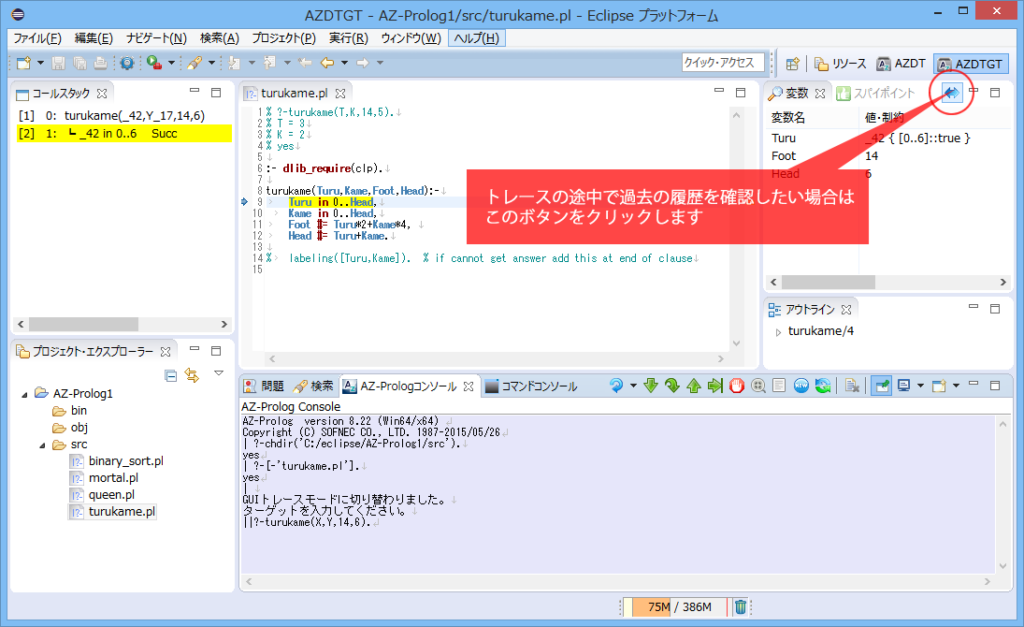Click the クイック・アクセス search field
Viewport: 1024px width, 627px height.
click(722, 63)
